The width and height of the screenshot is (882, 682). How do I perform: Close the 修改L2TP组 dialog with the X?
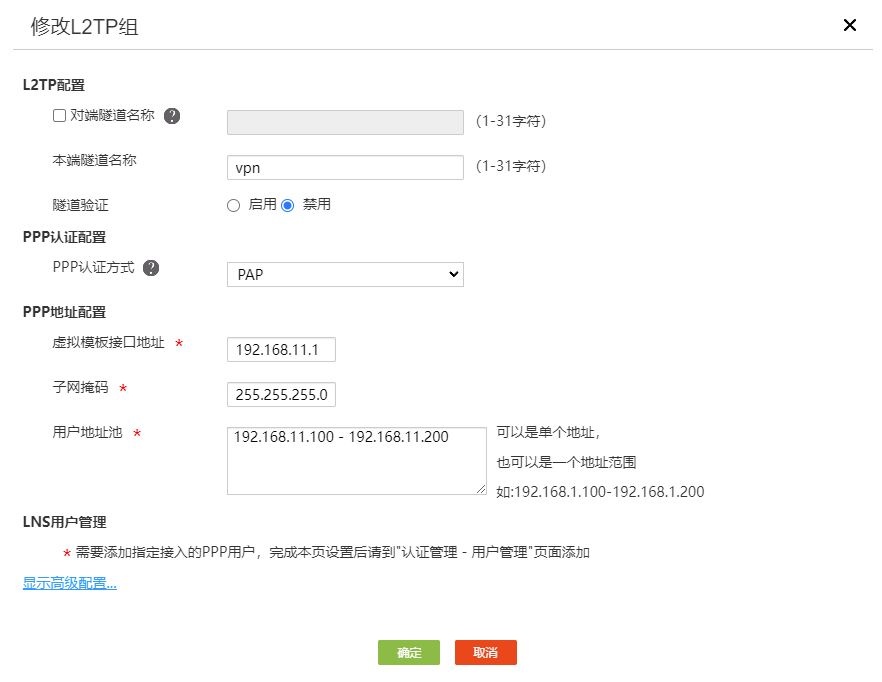tap(850, 25)
